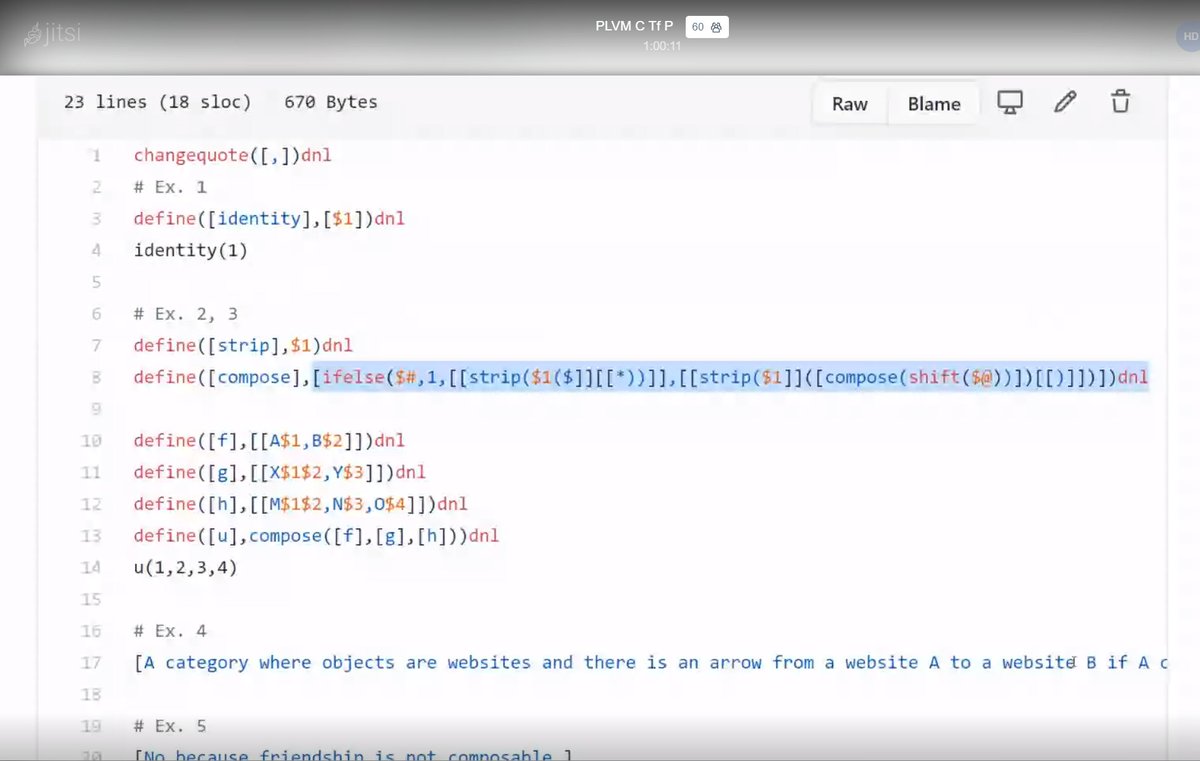Click line number 8

[x=97, y=377]
